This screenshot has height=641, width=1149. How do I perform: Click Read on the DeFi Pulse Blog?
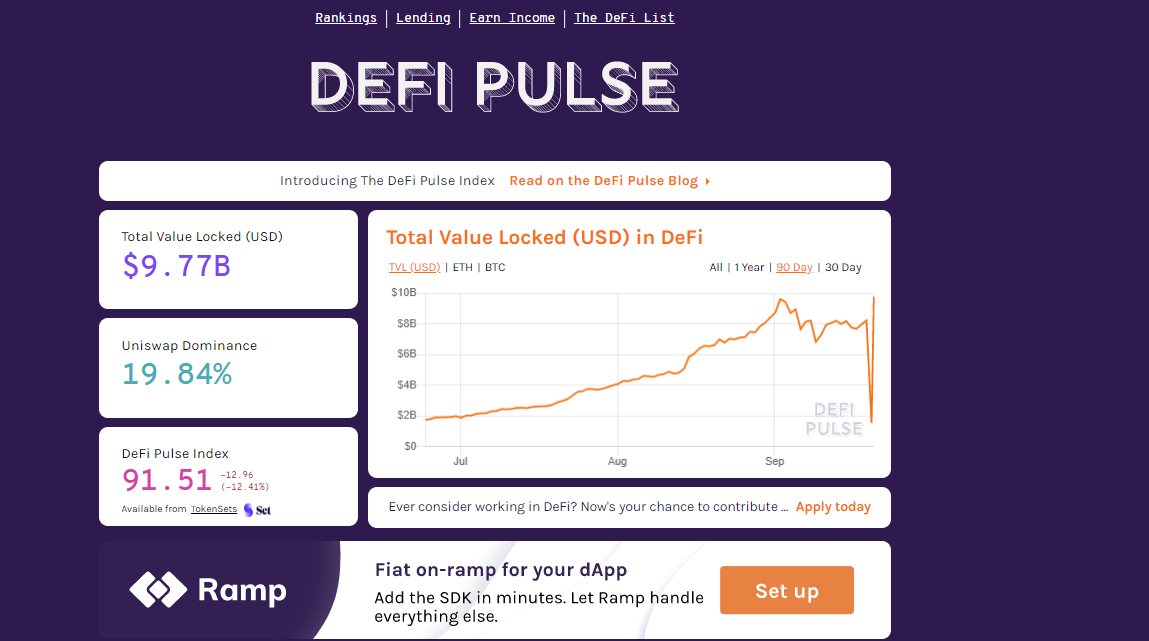coord(604,181)
